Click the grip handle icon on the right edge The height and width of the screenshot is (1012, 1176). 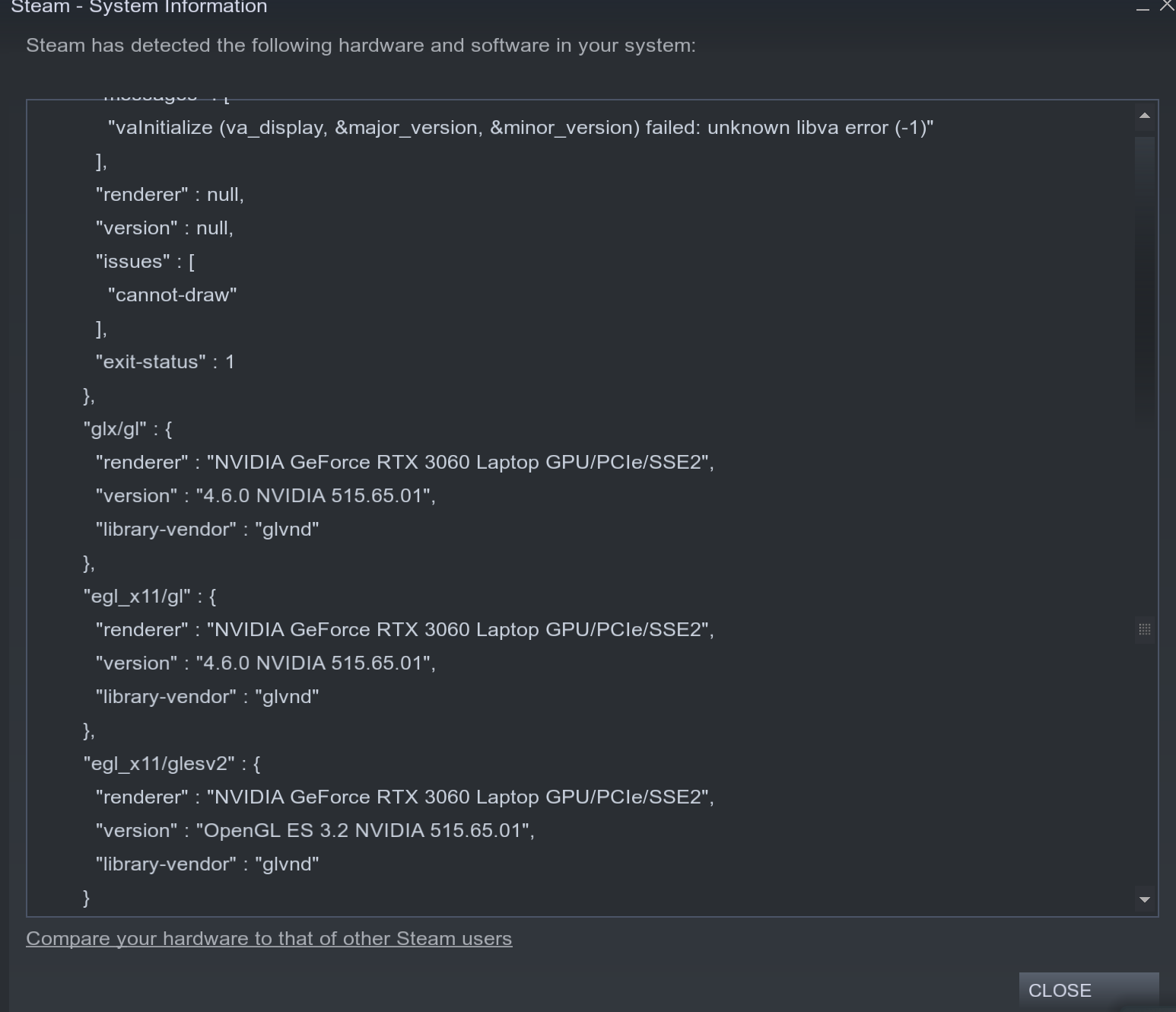click(1145, 629)
